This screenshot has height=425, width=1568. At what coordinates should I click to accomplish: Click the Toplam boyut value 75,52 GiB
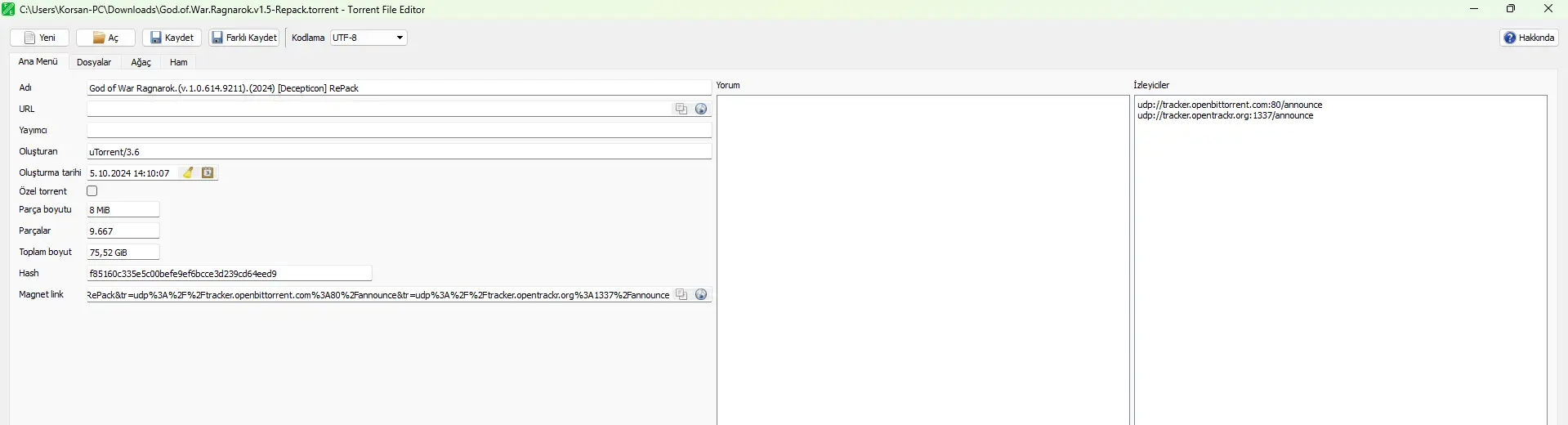point(123,253)
